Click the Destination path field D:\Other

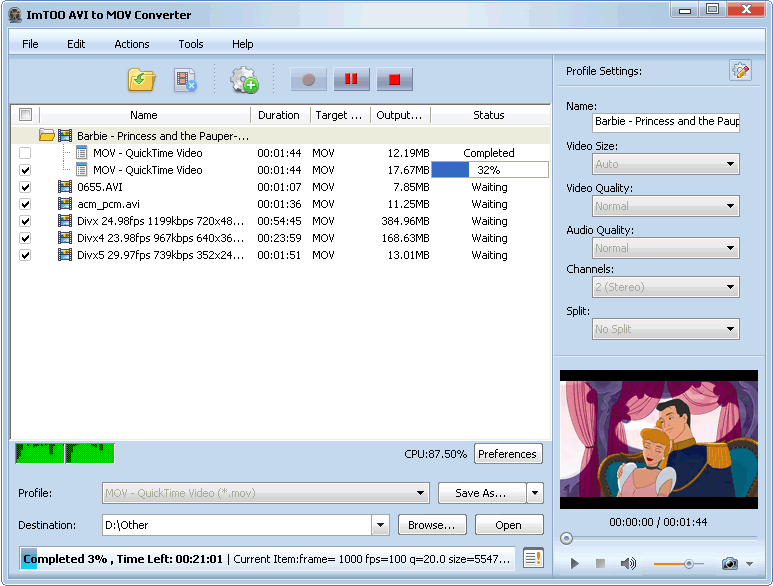[237, 525]
